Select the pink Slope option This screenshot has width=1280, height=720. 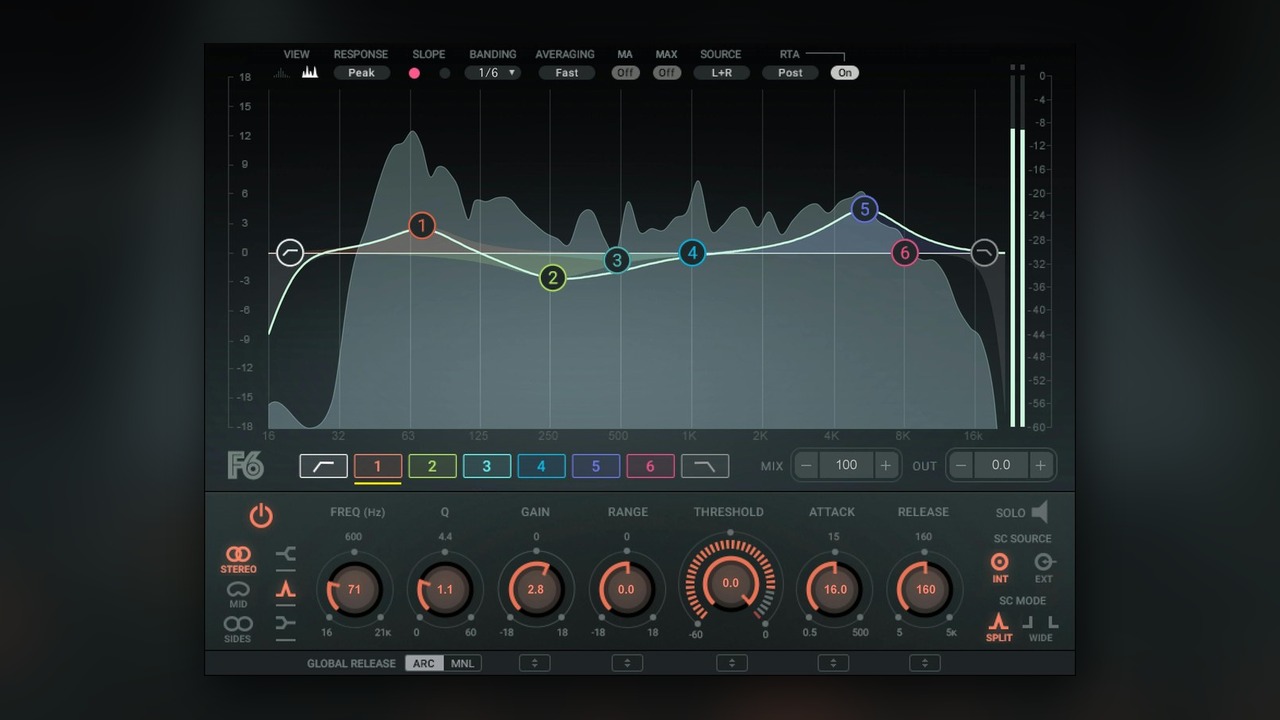pyautogui.click(x=414, y=73)
